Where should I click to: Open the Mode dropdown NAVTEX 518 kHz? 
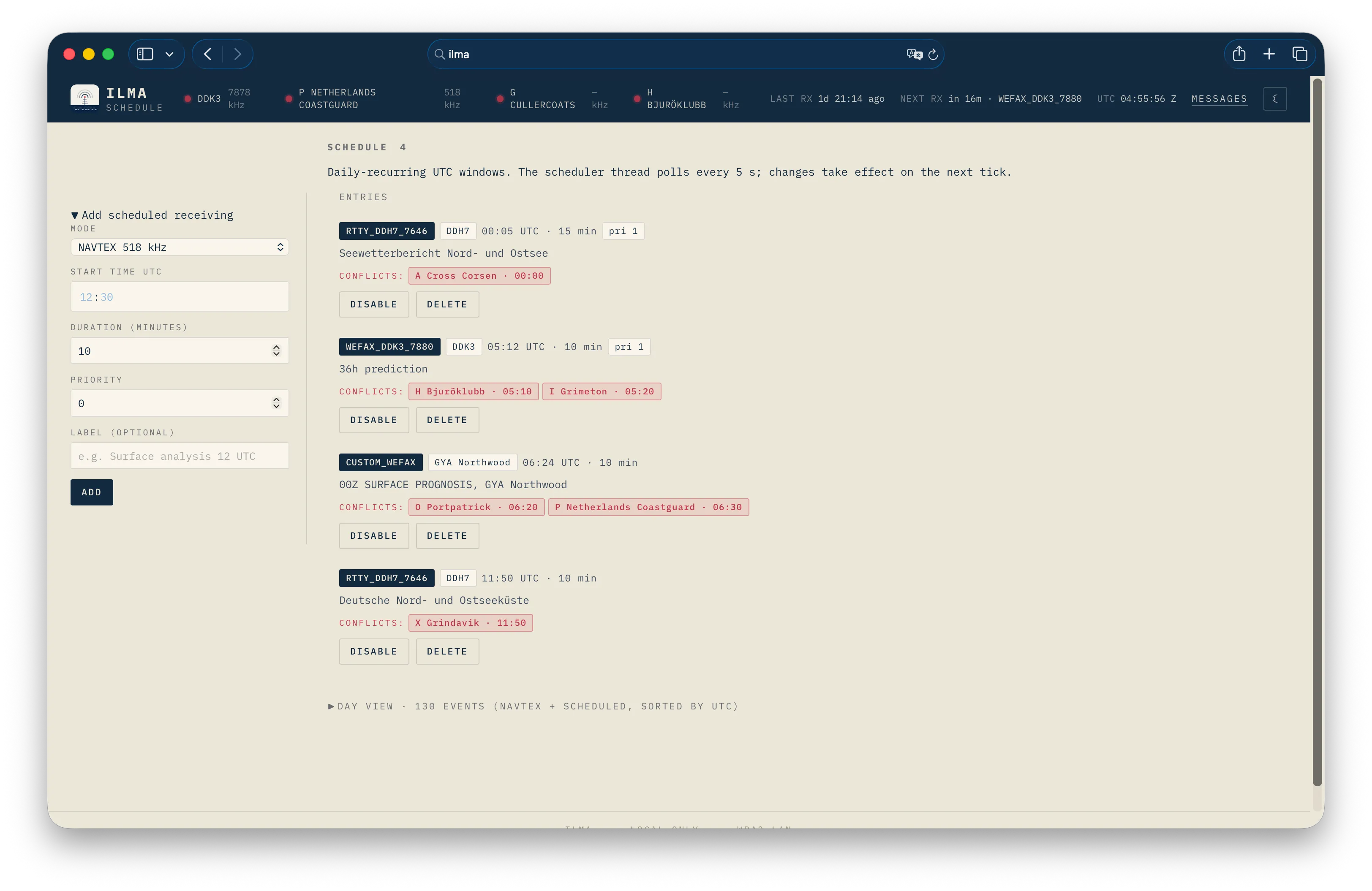coord(180,247)
